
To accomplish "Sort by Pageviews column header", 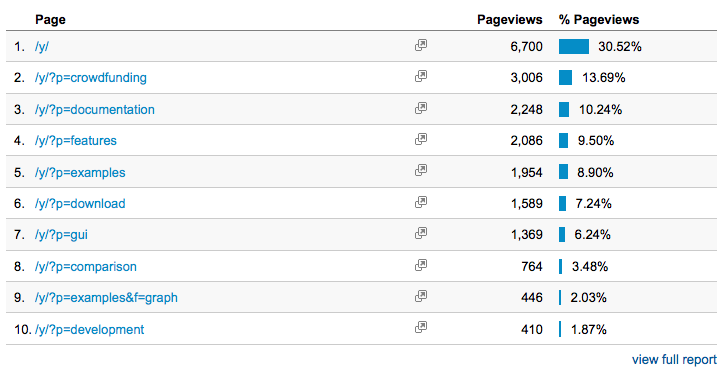I will tap(510, 20).
